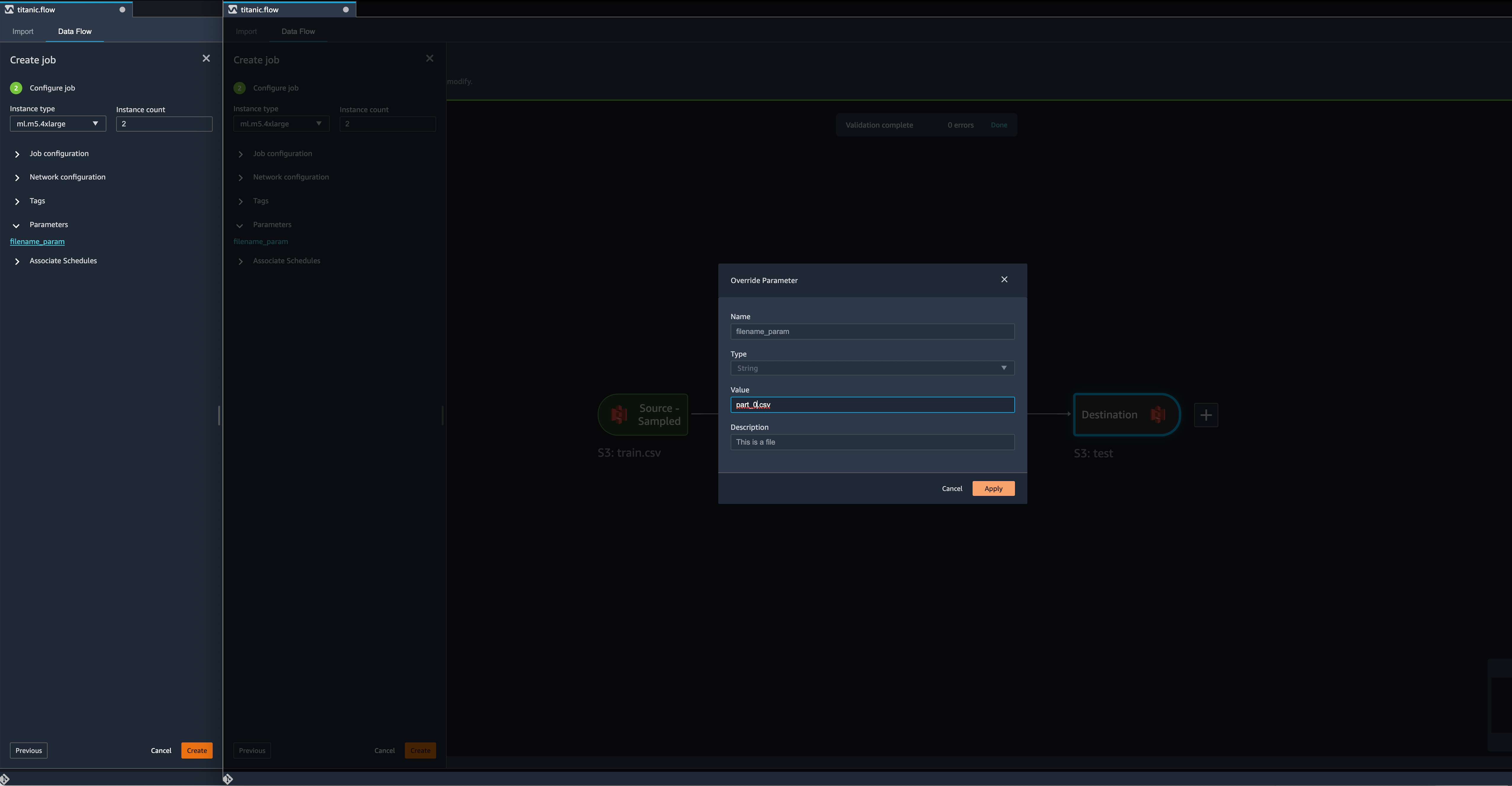
Task: Click the orange Create button in left panel
Action: (197, 750)
